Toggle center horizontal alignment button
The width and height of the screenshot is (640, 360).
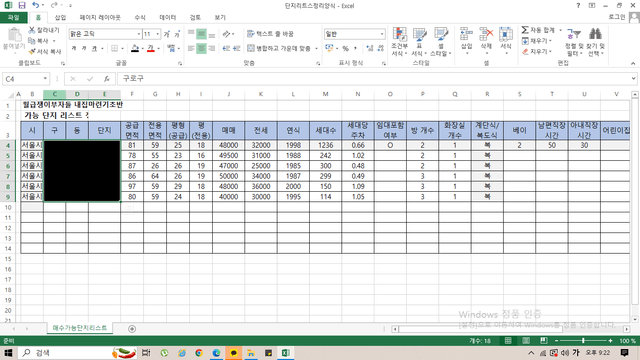(201, 48)
